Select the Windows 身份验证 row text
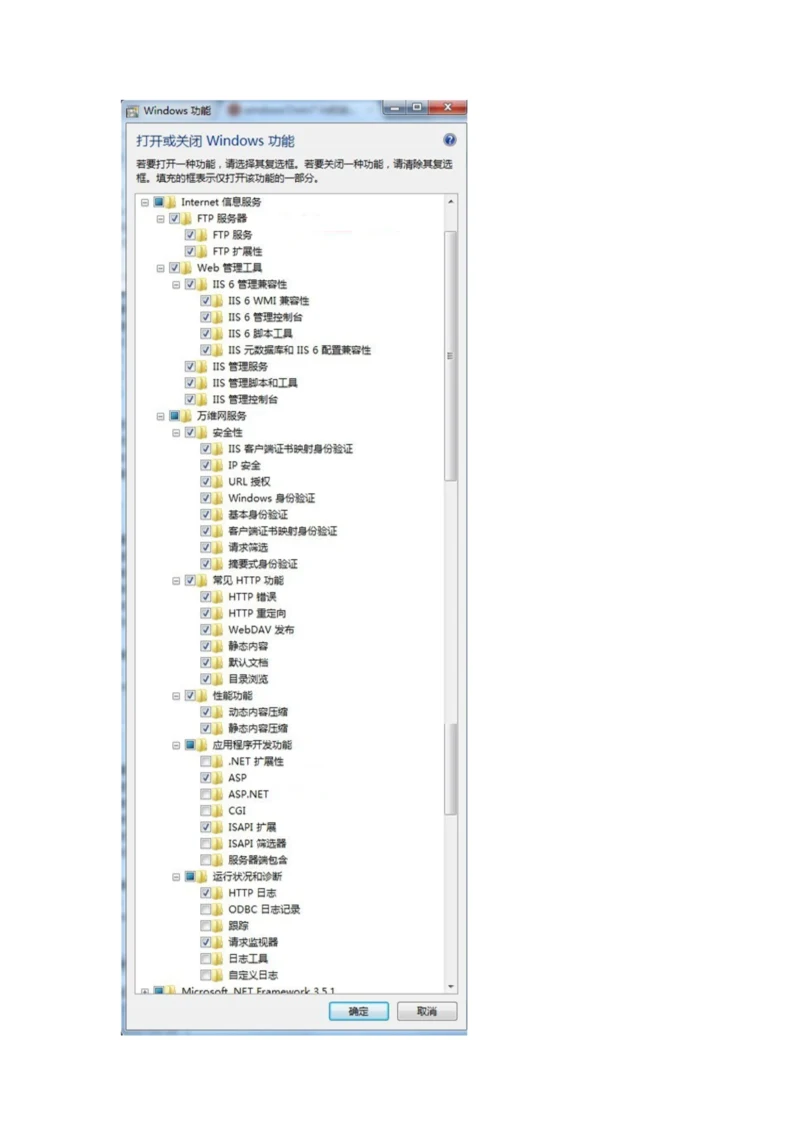Image resolution: width=800 pixels, height=1131 pixels. (x=271, y=498)
